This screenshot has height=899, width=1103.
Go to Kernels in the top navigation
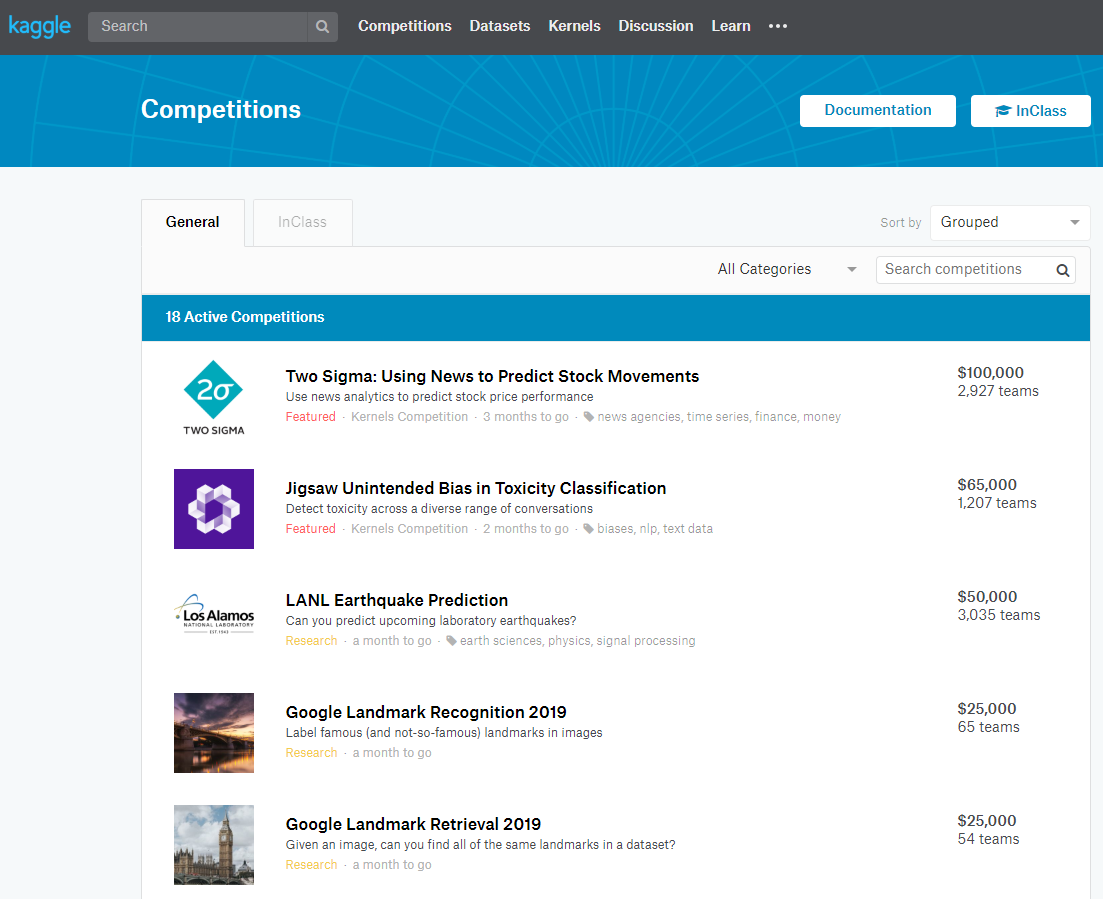pos(574,26)
